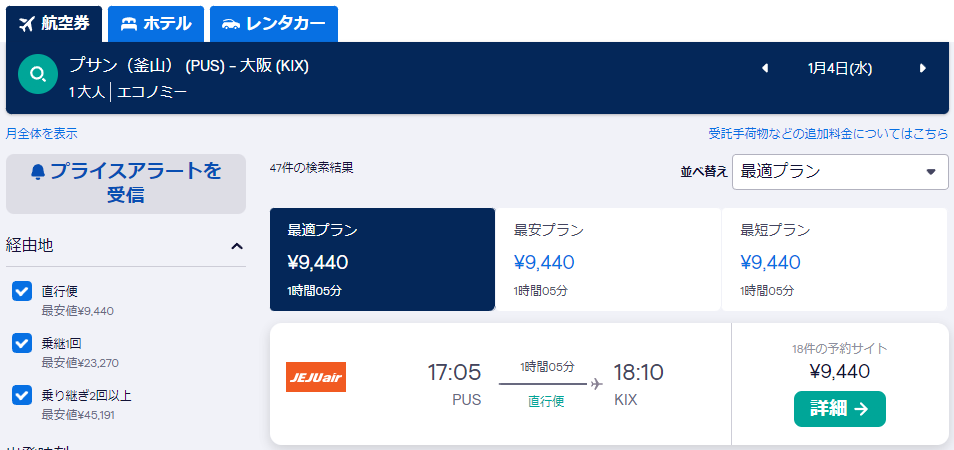Click the green search magnifier icon
This screenshot has height=450, width=954.
click(38, 74)
